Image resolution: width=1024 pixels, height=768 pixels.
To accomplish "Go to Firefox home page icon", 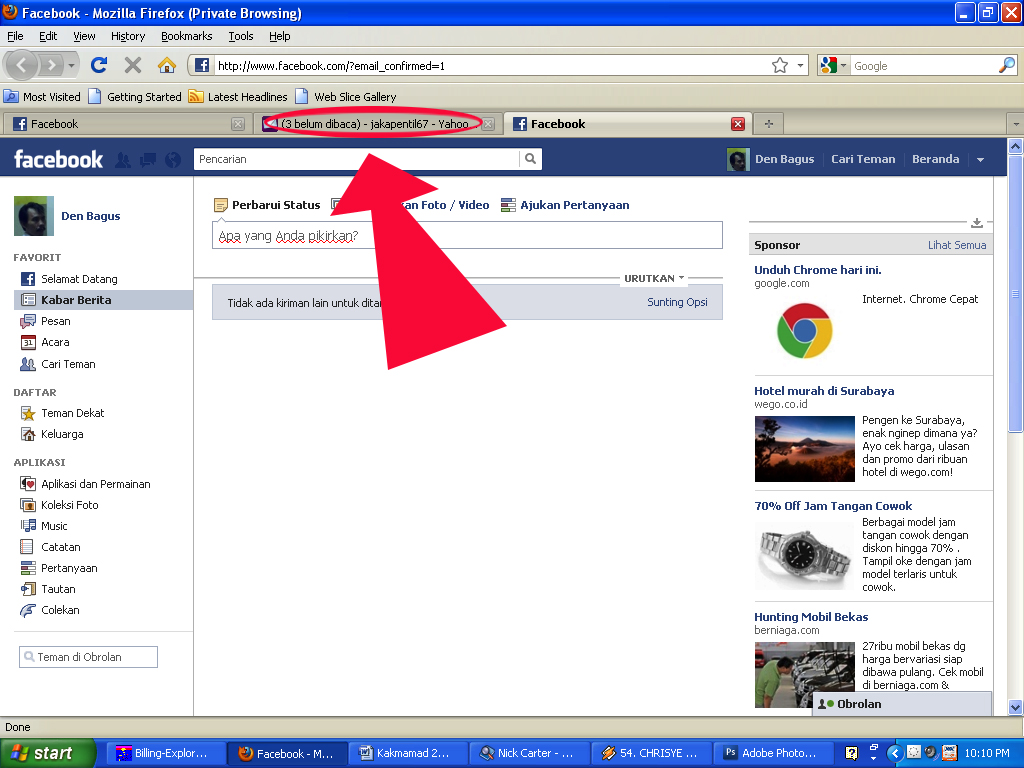I will click(167, 65).
